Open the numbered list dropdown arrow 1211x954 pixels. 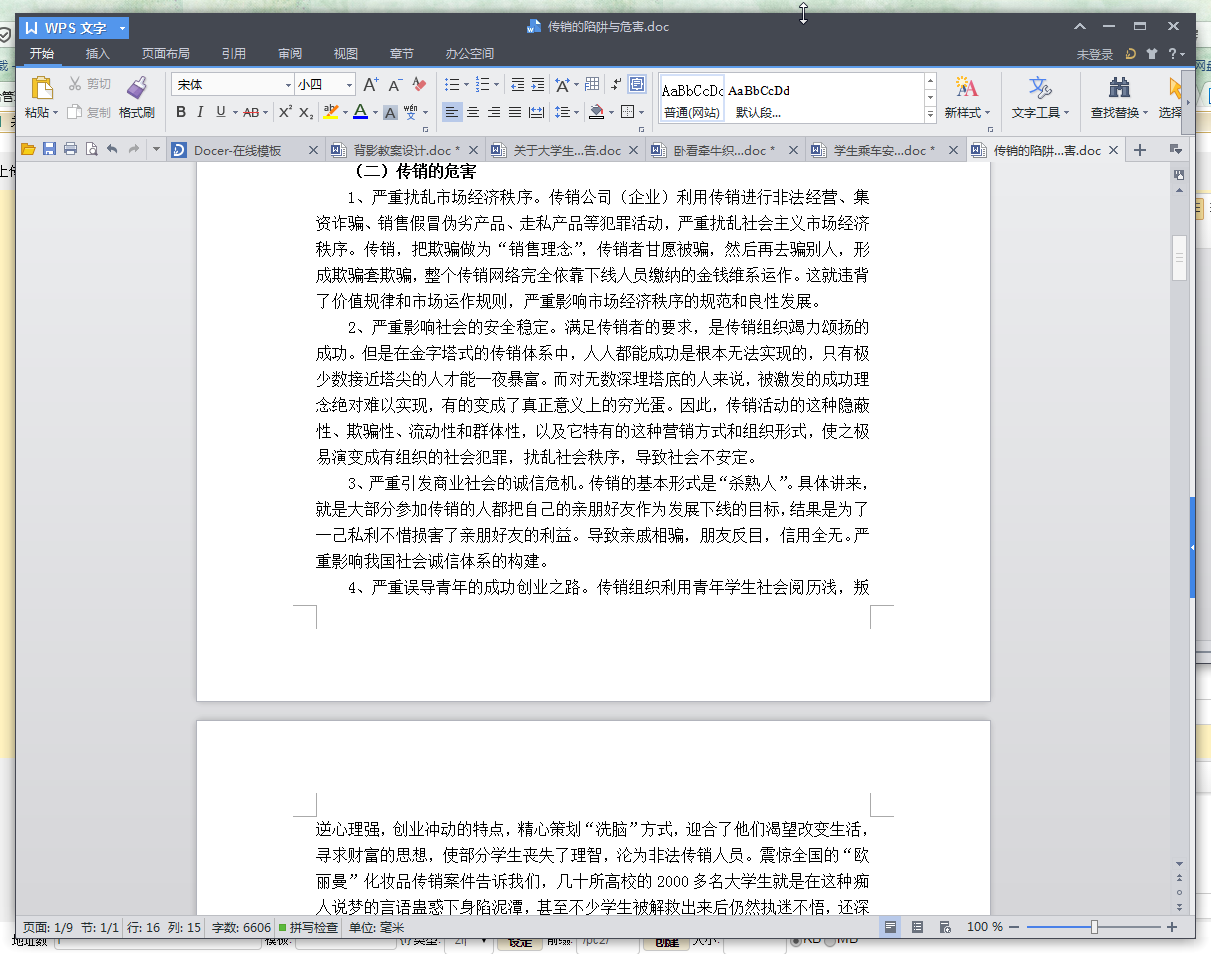point(498,85)
